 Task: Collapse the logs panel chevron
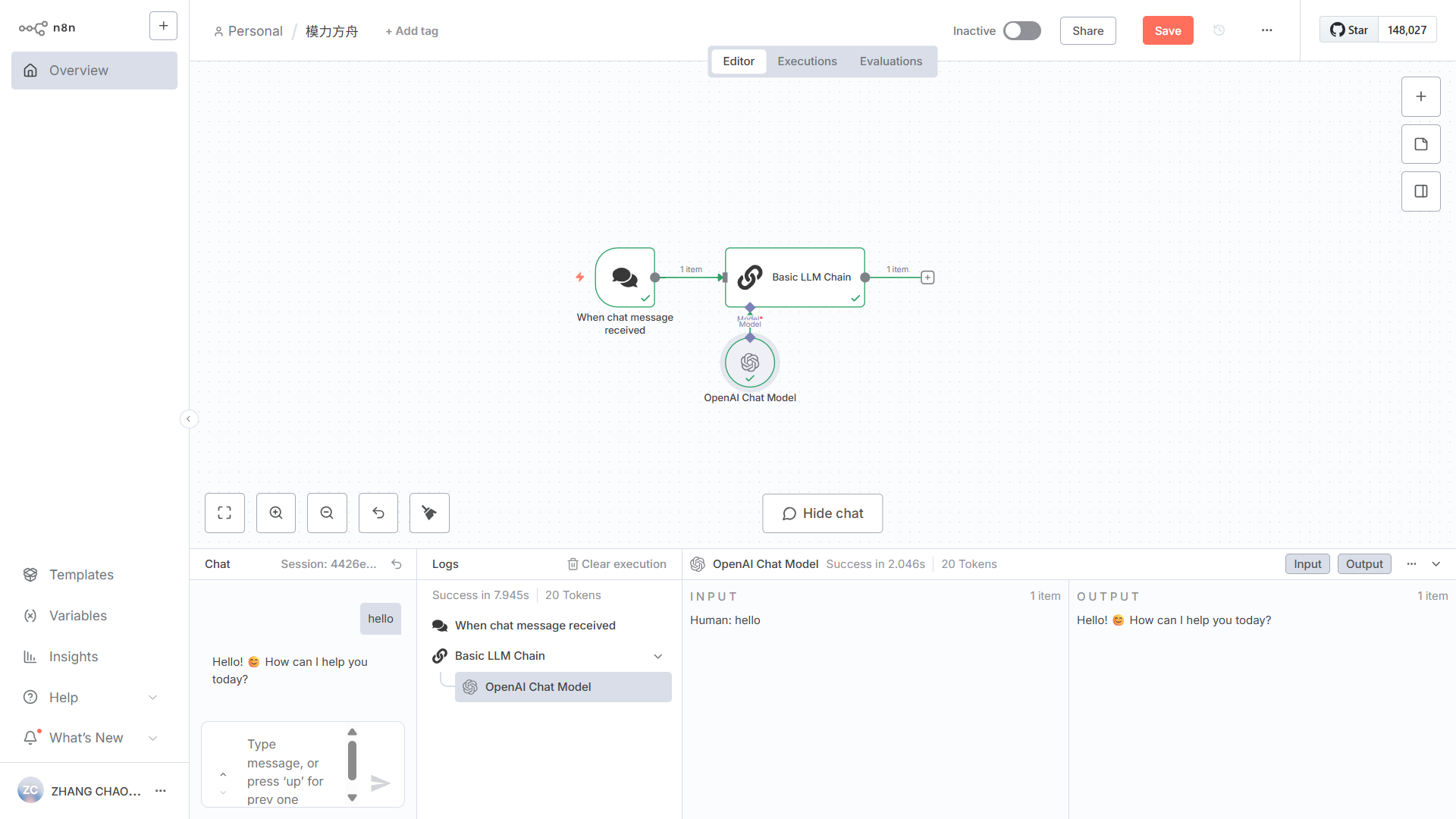coord(1436,564)
